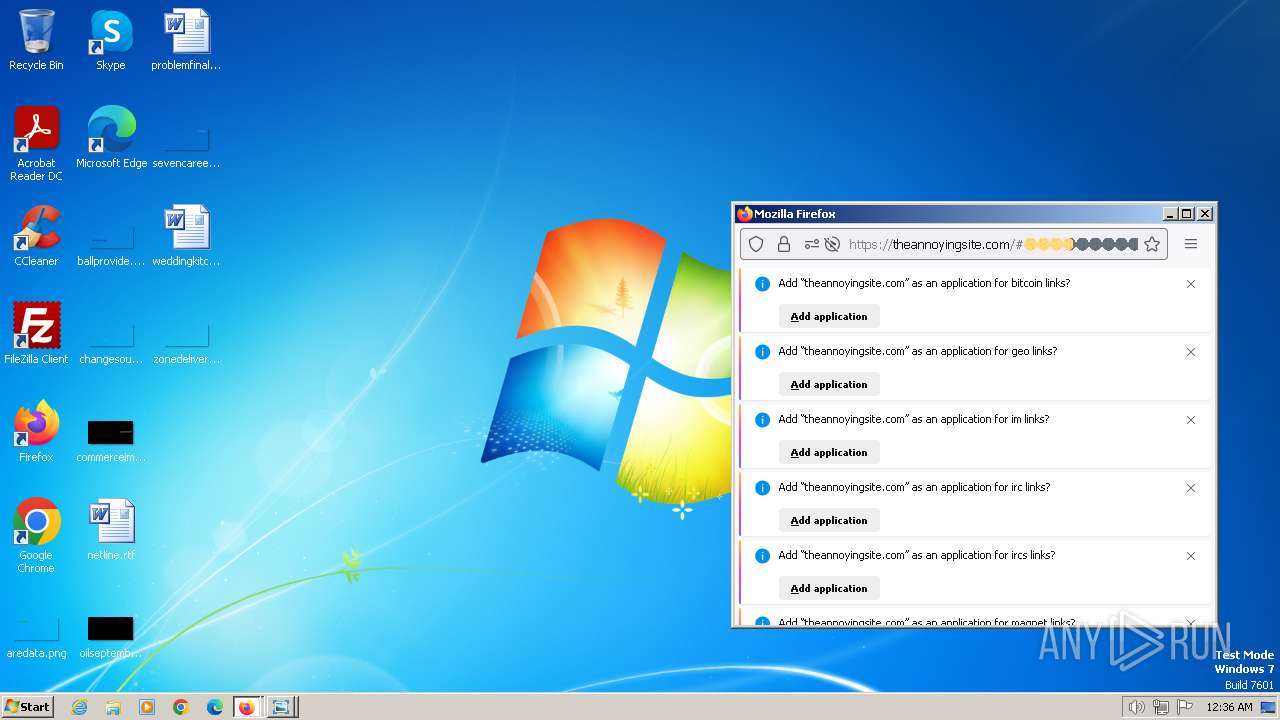Click the network tray icon
1280x720 pixels.
coord(1161,707)
